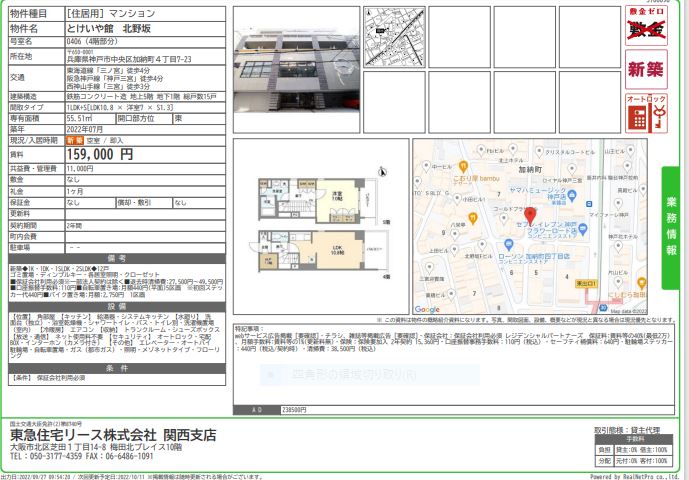The image size is (689, 480).
Task: Click the 北野坂Fビル map pin
Action: pyautogui.click(x=482, y=244)
